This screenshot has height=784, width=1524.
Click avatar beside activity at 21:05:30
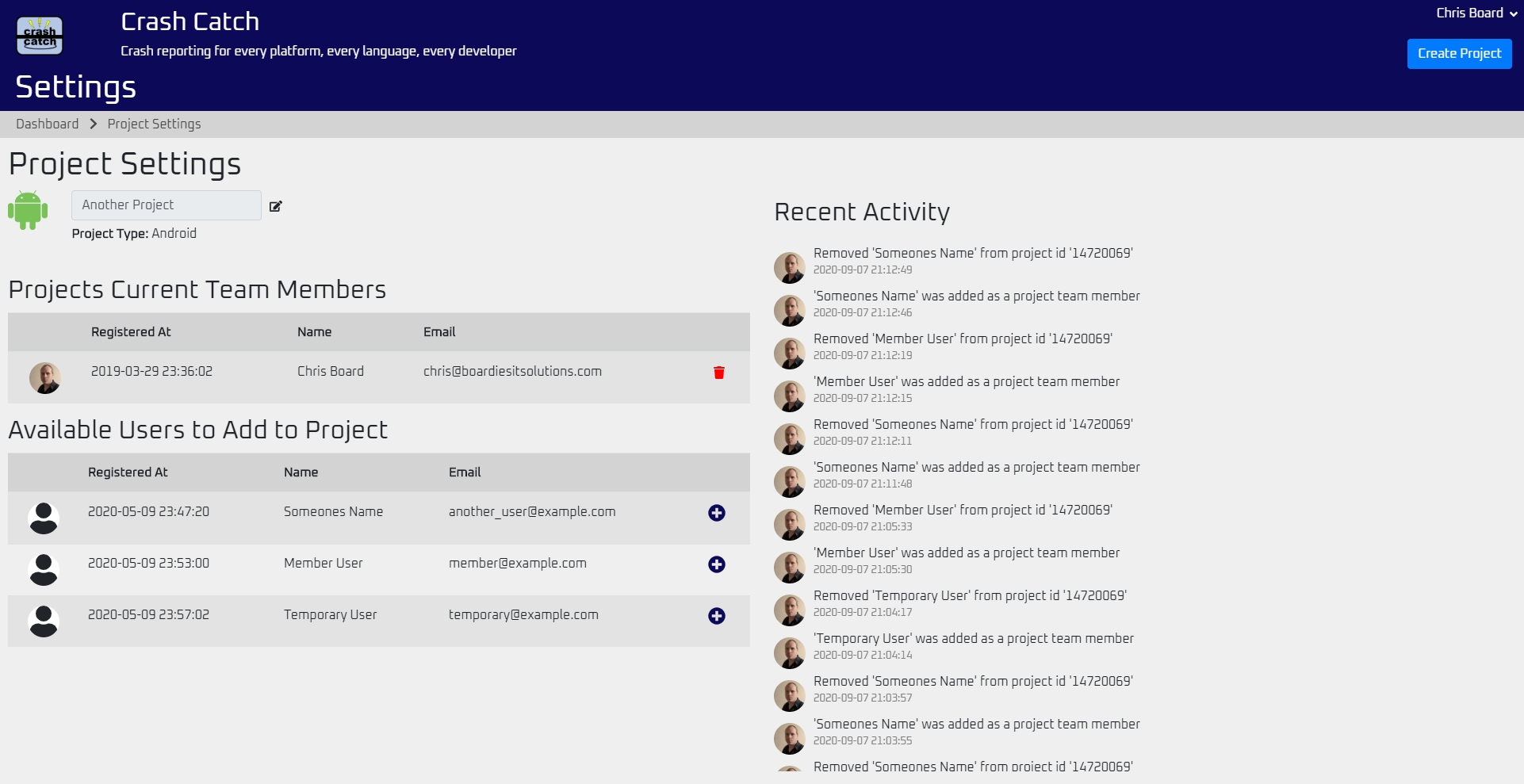click(x=790, y=568)
